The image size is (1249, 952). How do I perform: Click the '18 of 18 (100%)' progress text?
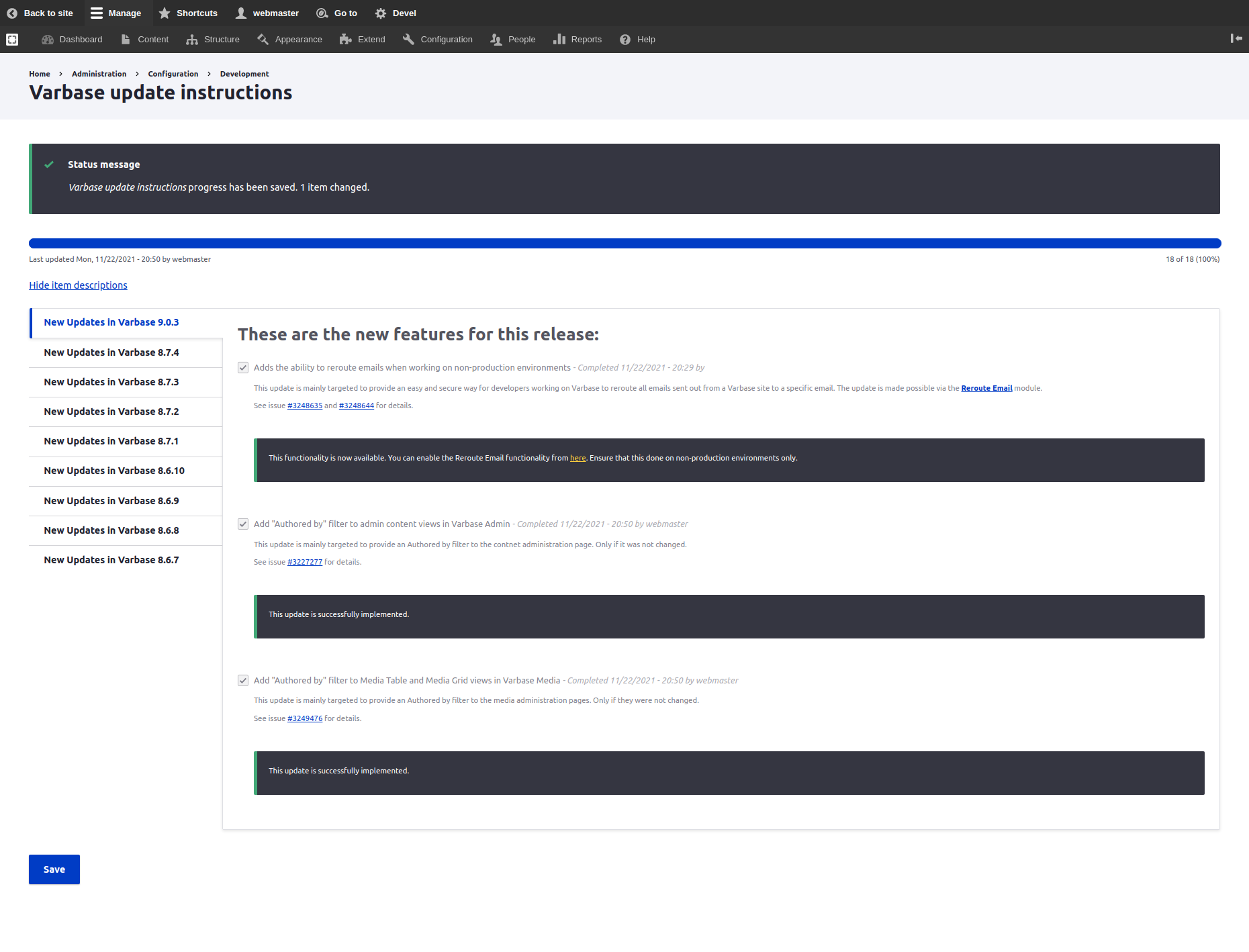(1193, 259)
